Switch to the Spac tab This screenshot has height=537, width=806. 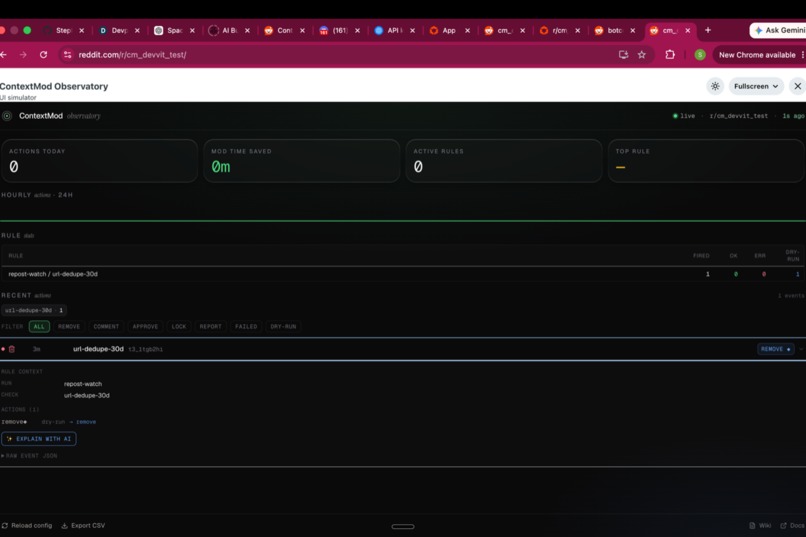tap(174, 30)
